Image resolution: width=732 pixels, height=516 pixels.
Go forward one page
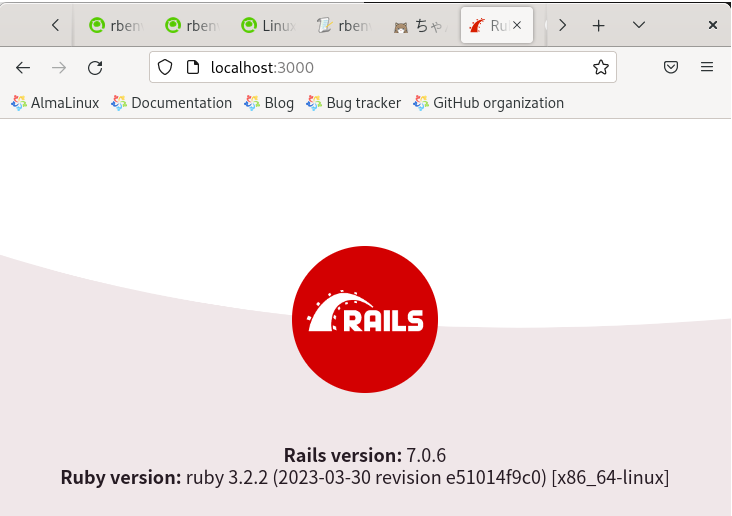59,68
